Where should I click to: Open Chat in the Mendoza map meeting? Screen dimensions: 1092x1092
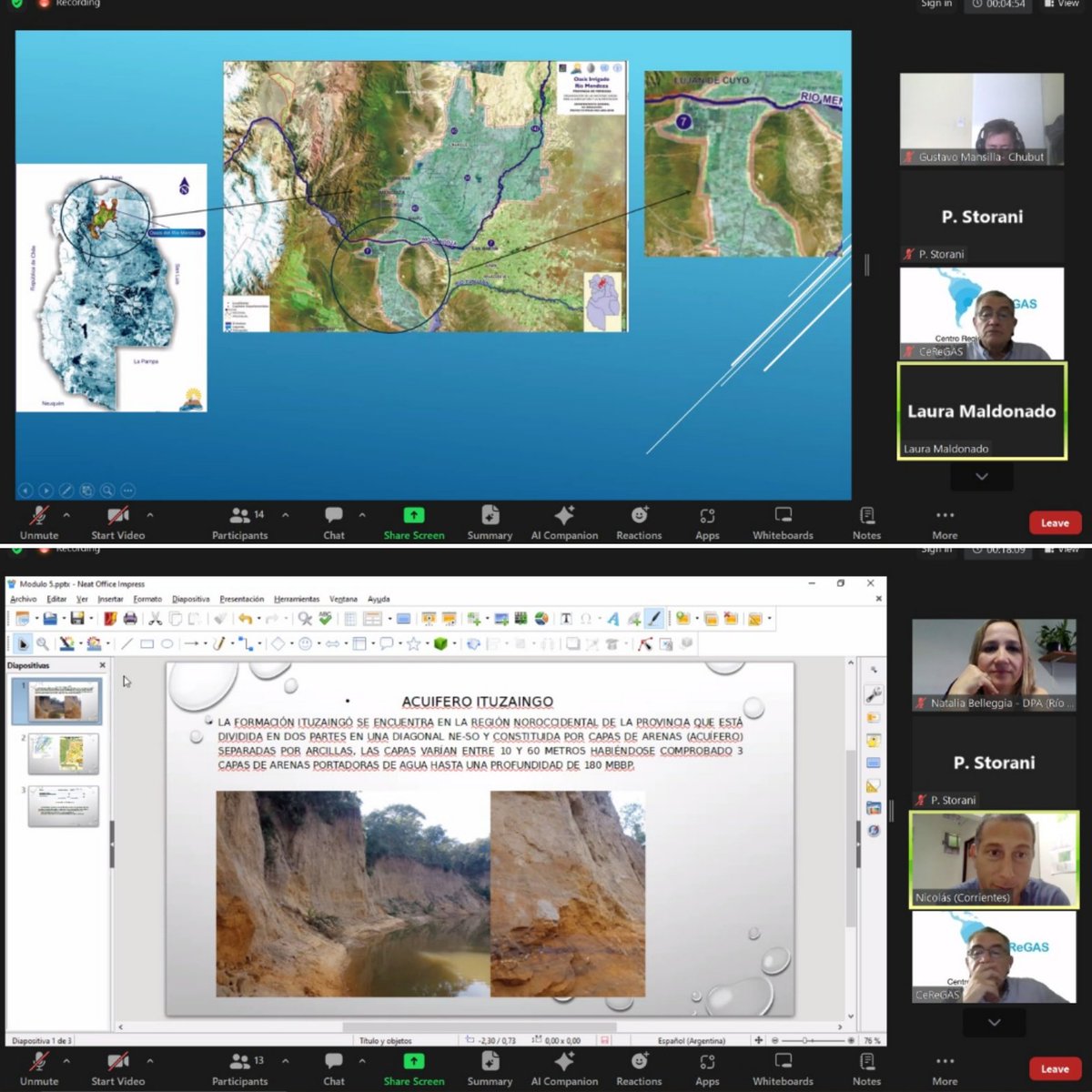pos(334,522)
